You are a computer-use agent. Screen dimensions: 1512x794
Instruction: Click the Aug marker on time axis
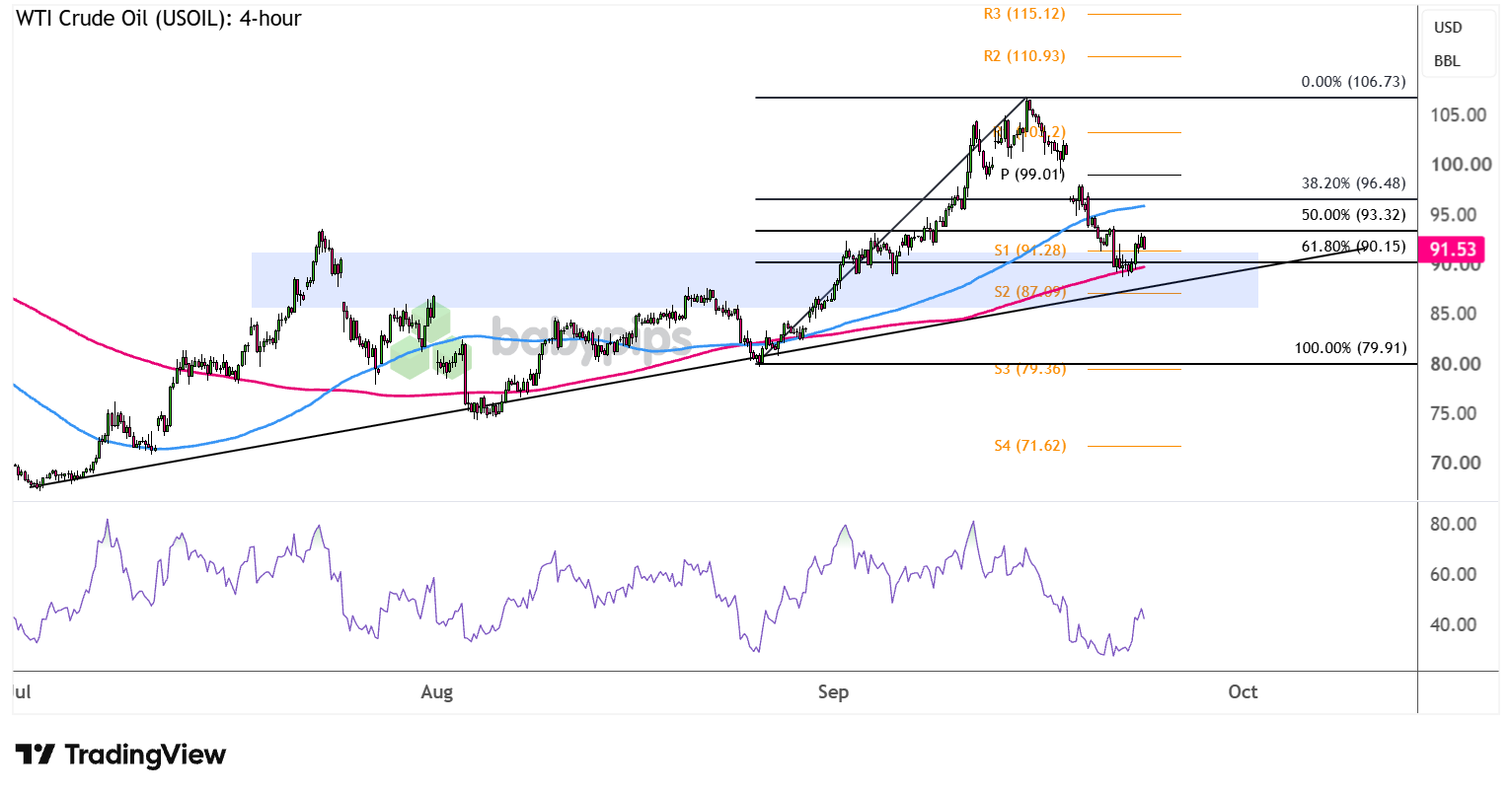436,692
